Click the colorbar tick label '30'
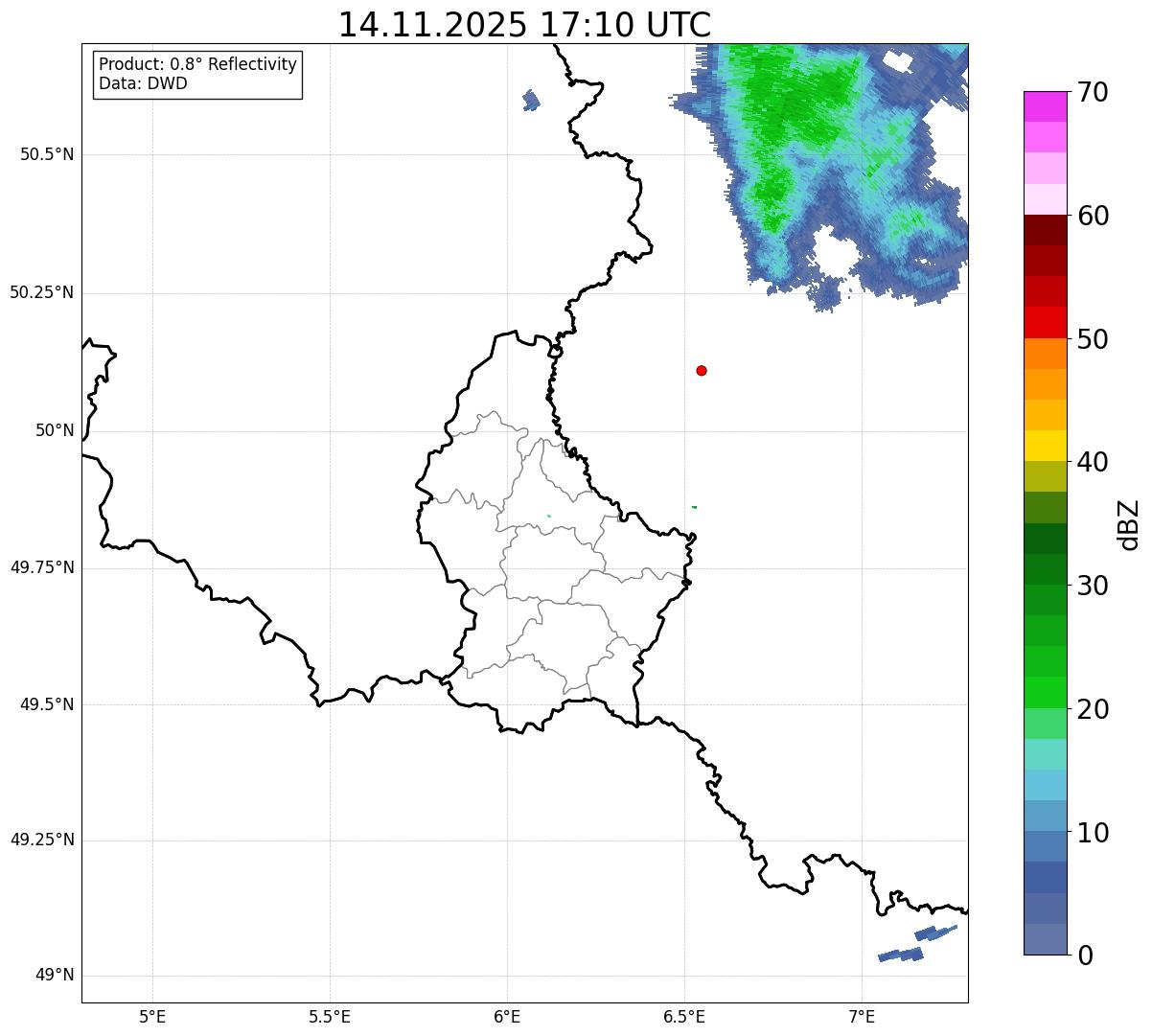 [1093, 586]
